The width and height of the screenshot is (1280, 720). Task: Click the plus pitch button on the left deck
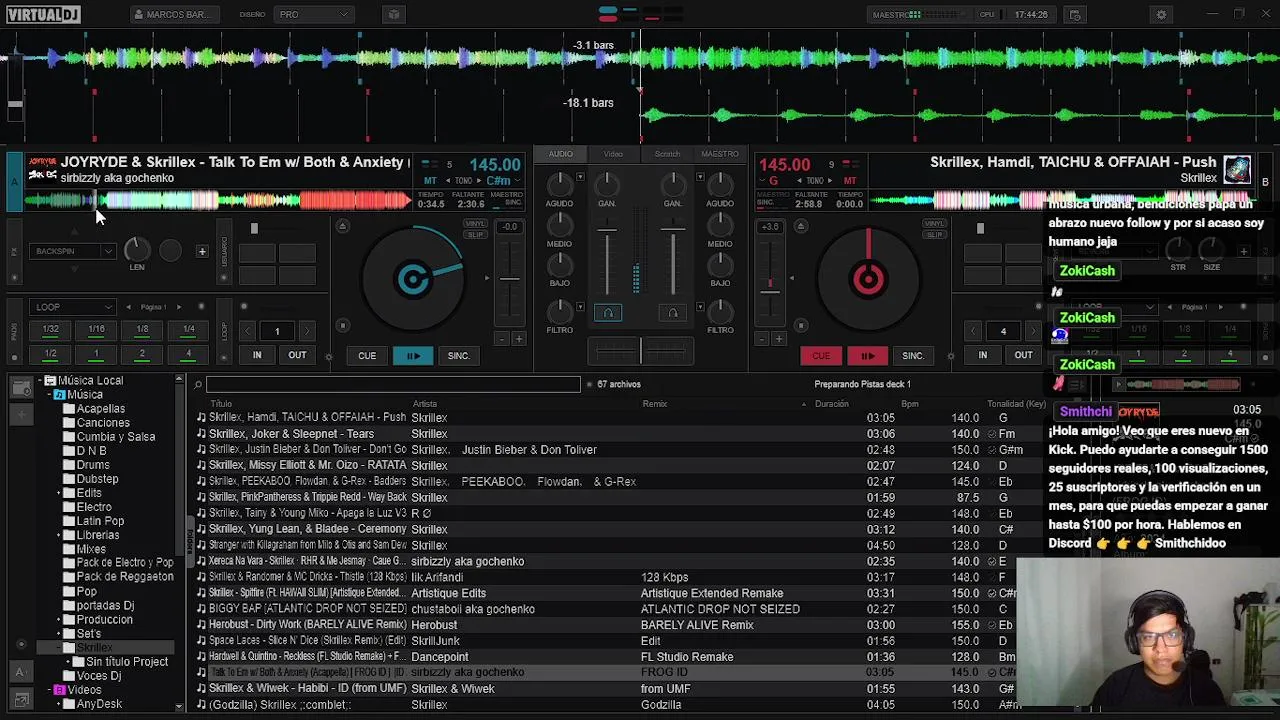519,339
